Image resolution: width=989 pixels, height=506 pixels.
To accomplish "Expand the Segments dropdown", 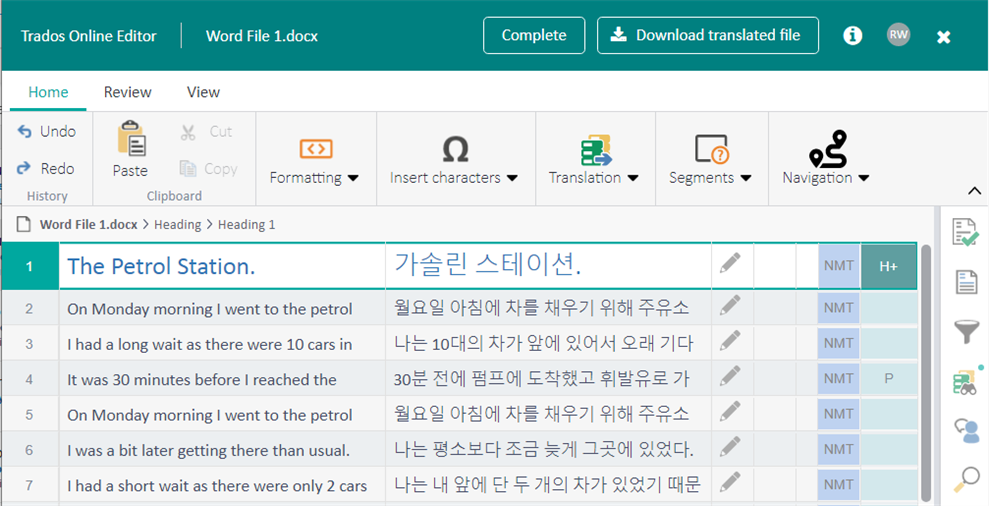I will pyautogui.click(x=746, y=178).
